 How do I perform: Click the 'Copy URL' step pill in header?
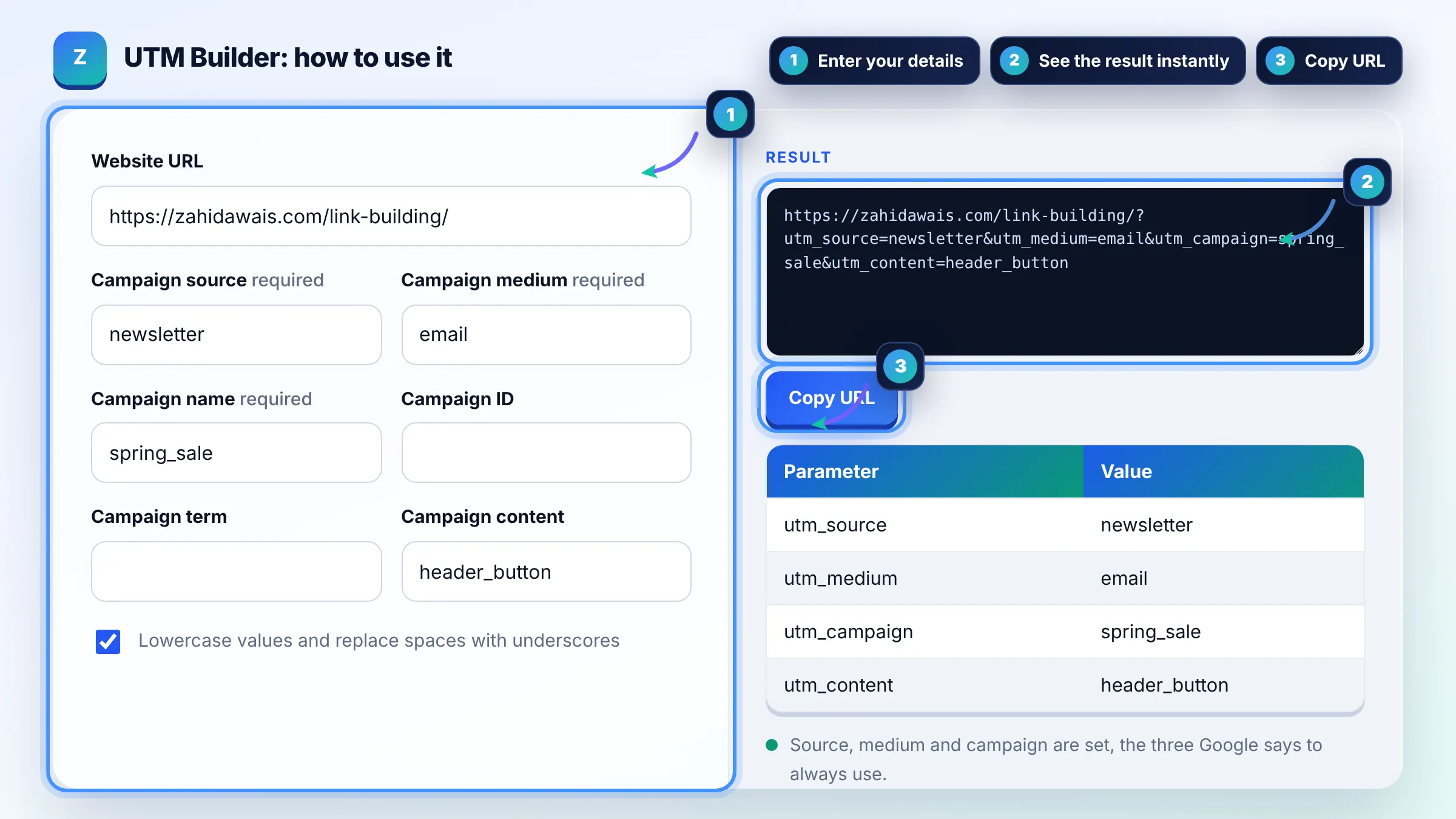[1329, 61]
